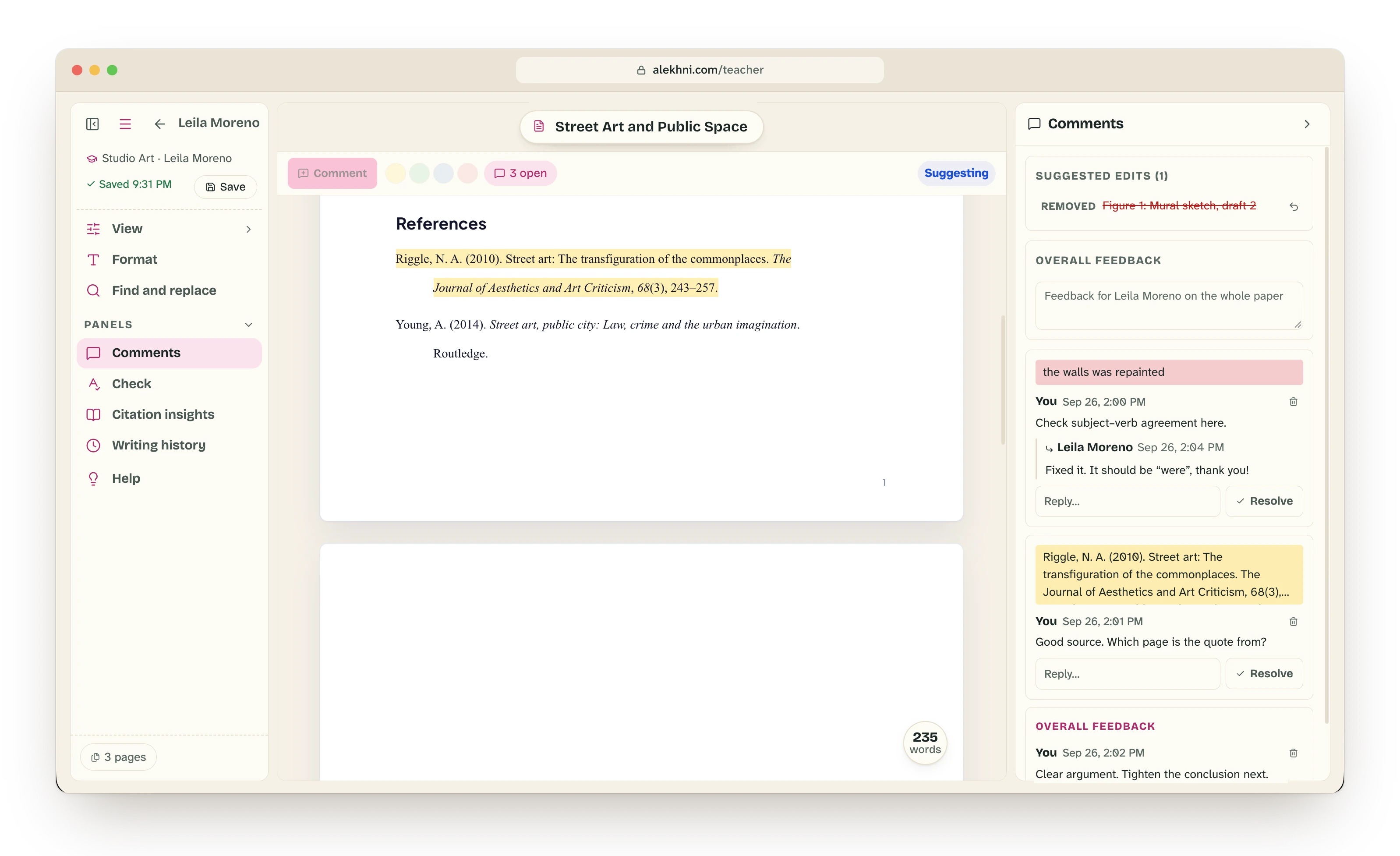The image size is (1400, 856).
Task: Click the overall feedback text area
Action: (1169, 306)
